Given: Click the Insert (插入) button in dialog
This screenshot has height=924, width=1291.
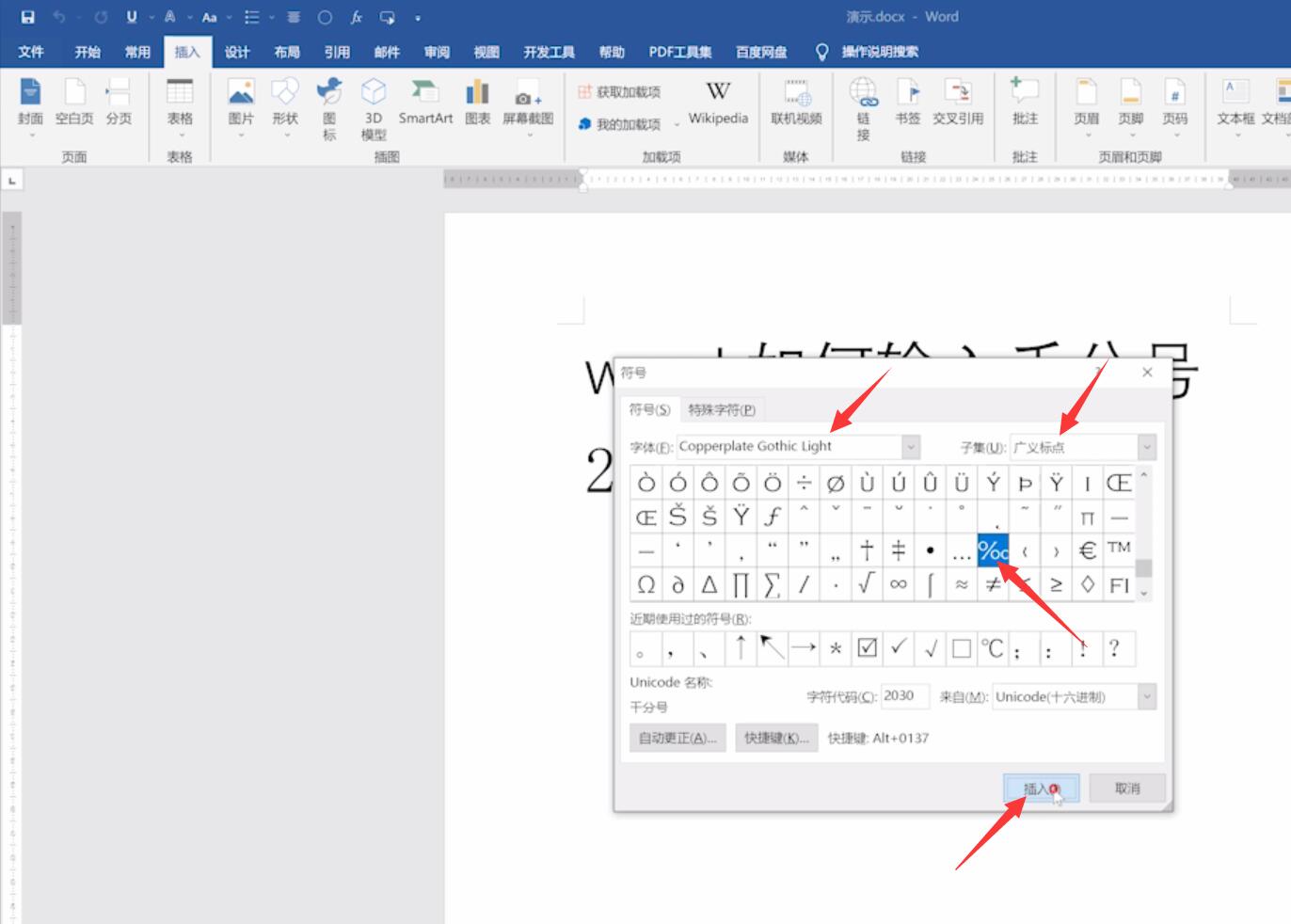Looking at the screenshot, I should [x=1041, y=789].
